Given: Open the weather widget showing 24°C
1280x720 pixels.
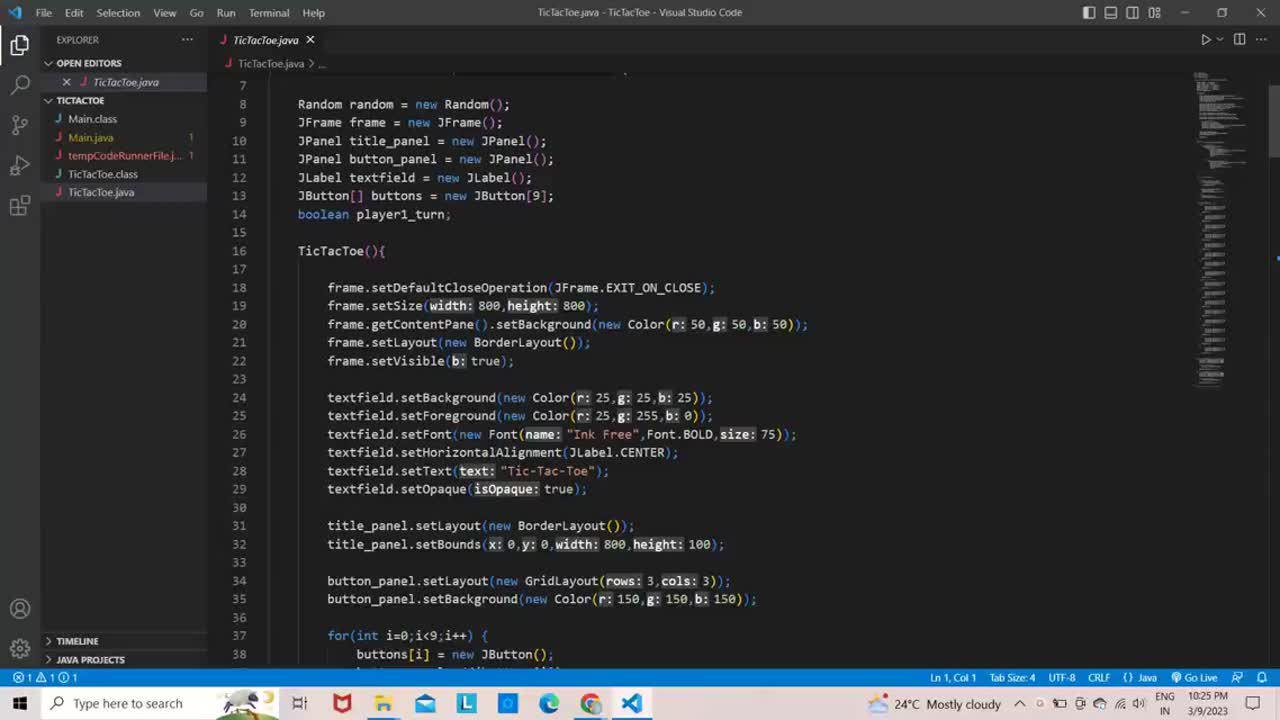Looking at the screenshot, I should coord(935,703).
